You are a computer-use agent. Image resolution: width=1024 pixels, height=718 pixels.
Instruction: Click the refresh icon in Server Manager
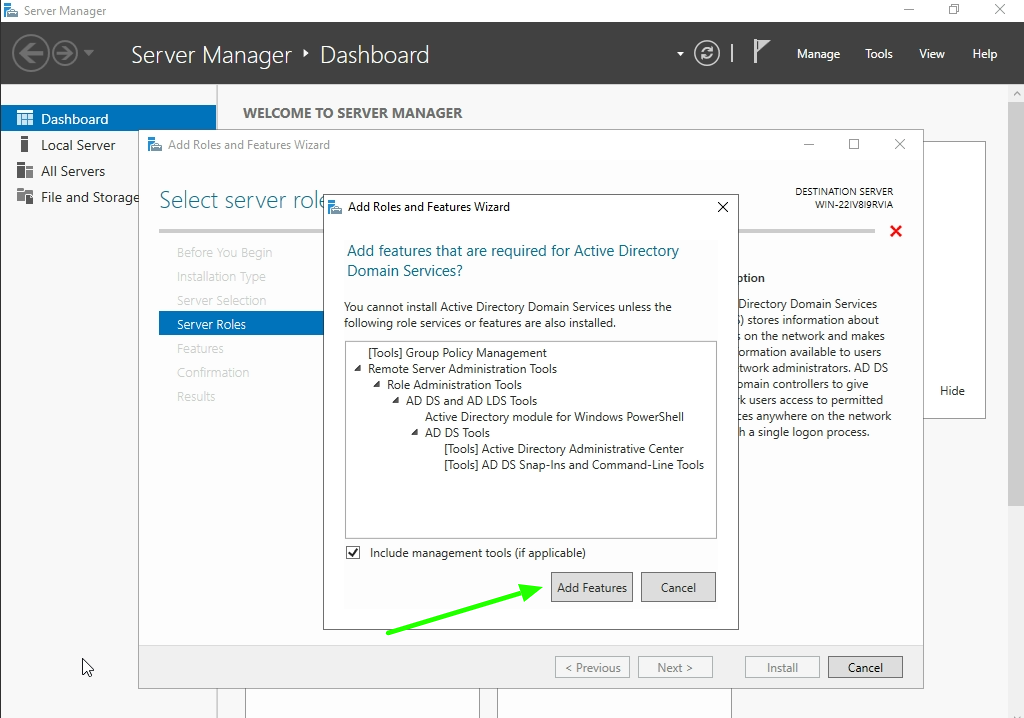708,54
